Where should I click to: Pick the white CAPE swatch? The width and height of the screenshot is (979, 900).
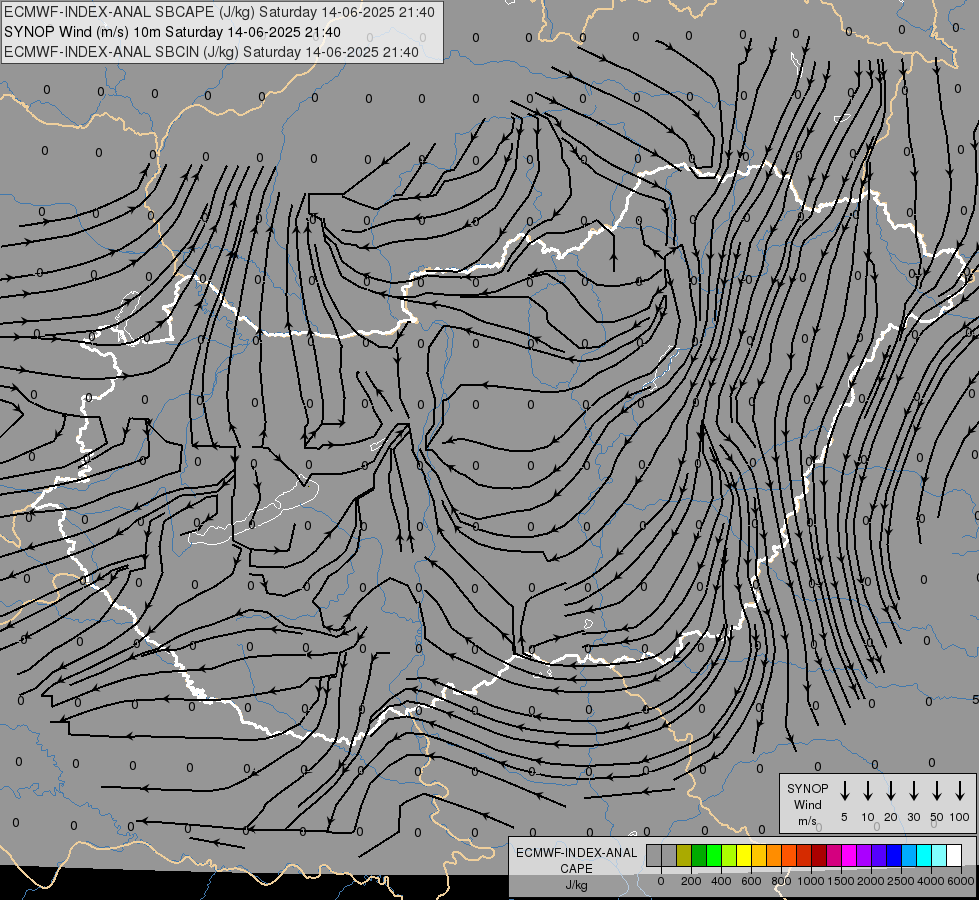(953, 855)
